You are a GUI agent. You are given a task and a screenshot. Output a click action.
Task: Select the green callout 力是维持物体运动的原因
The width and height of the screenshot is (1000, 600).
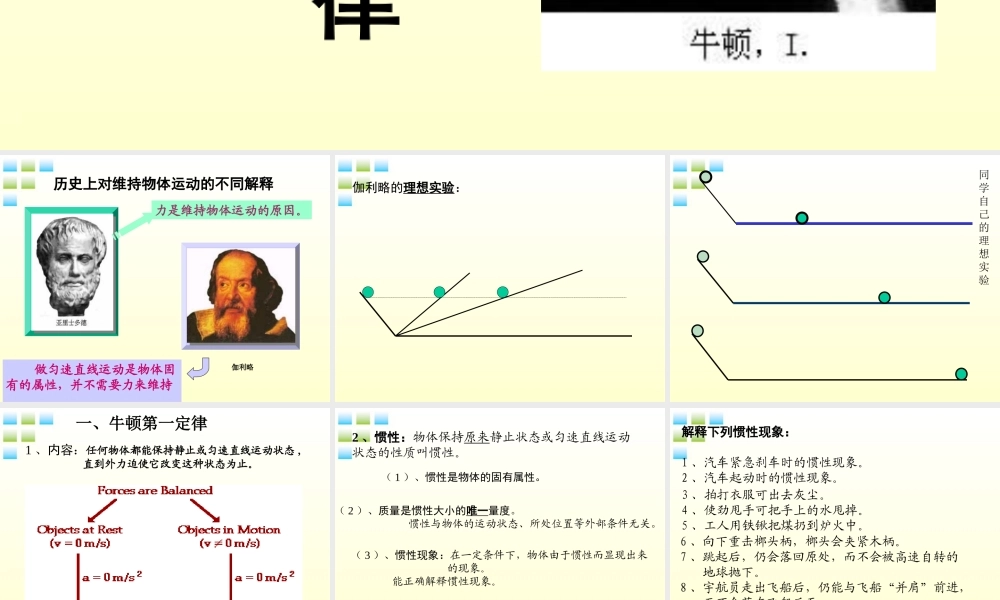(x=232, y=210)
